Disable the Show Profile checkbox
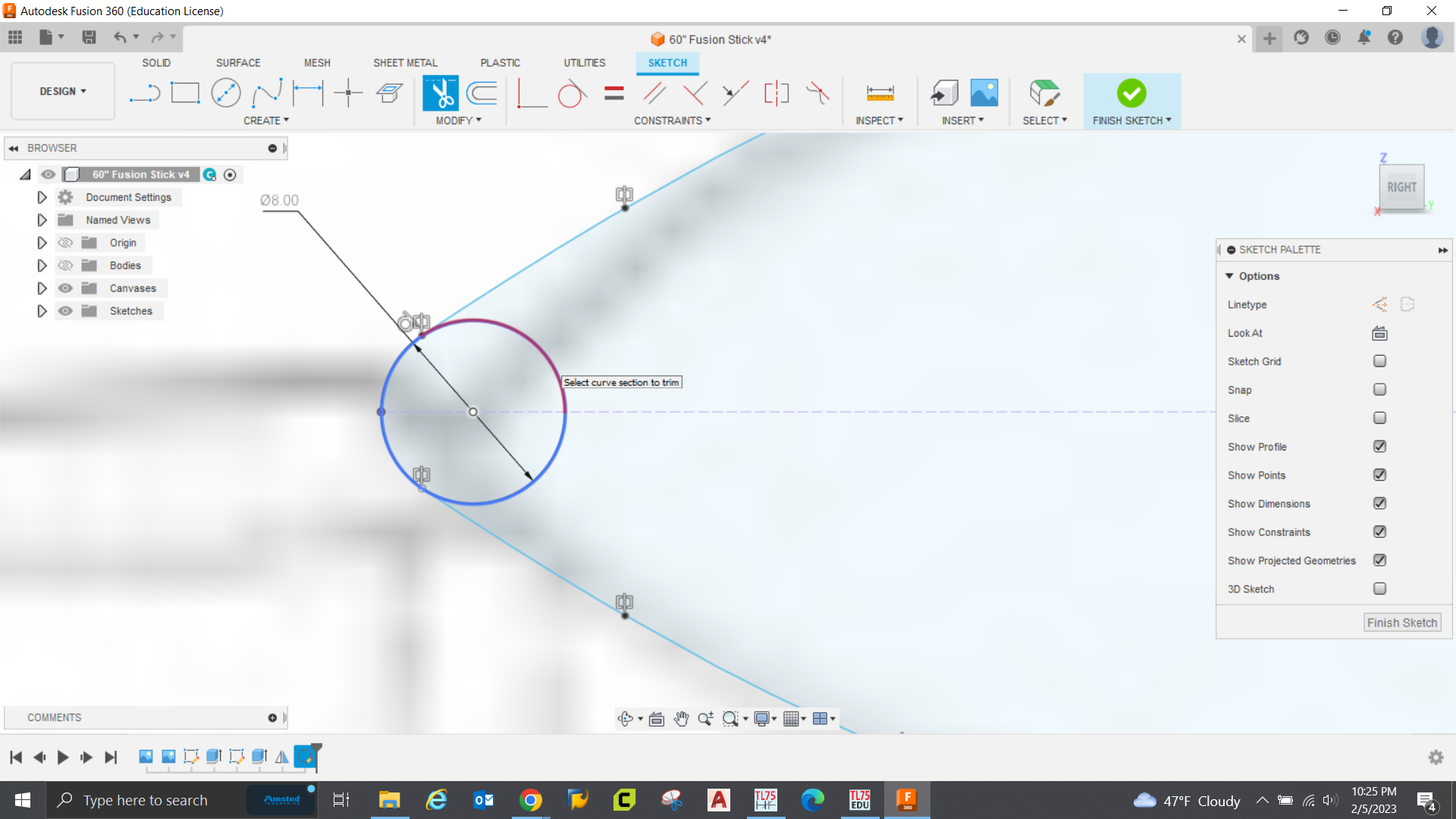 pos(1379,447)
